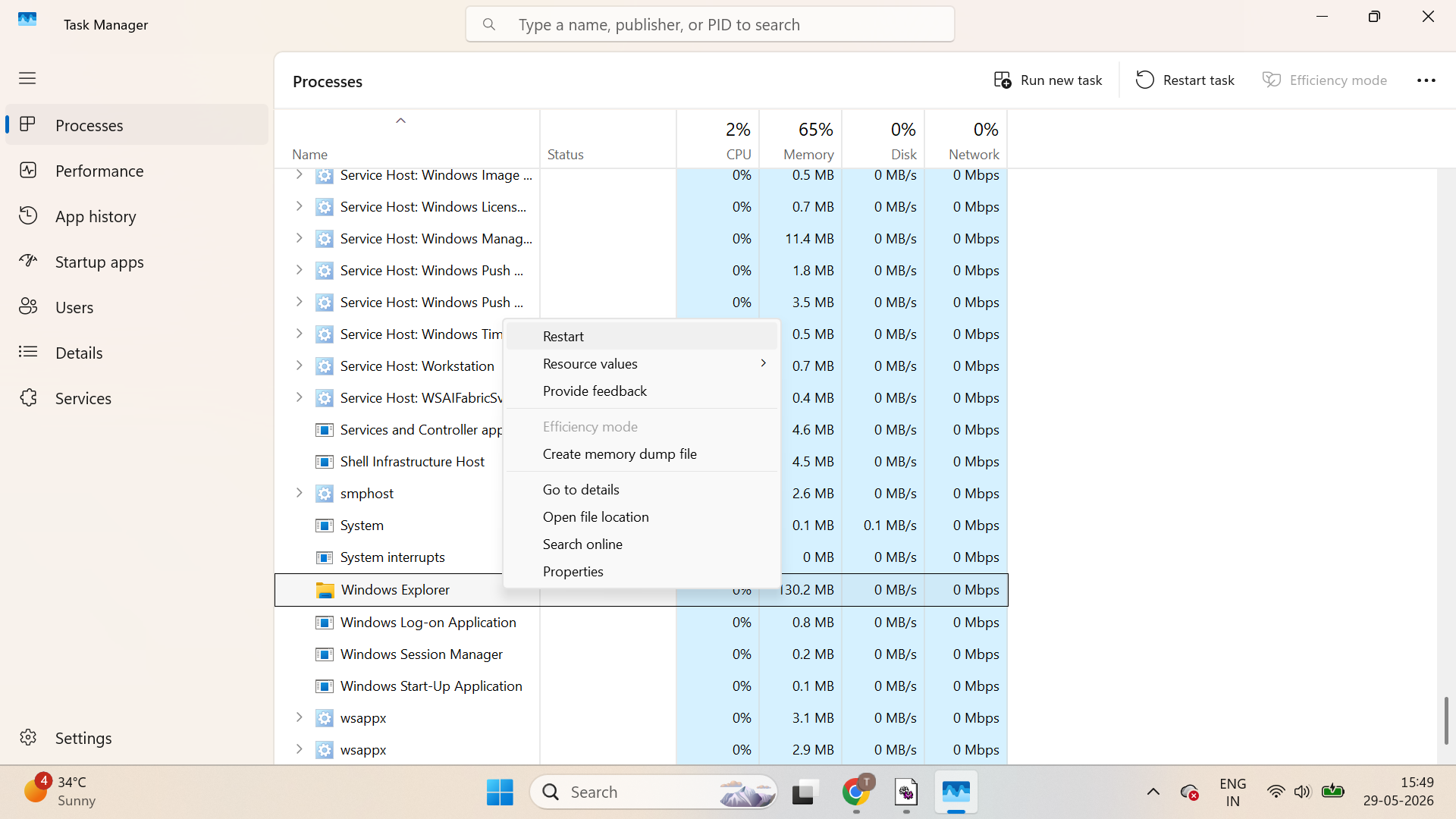Sort by the CPU column header
The height and width of the screenshot is (819, 1456).
(718, 139)
